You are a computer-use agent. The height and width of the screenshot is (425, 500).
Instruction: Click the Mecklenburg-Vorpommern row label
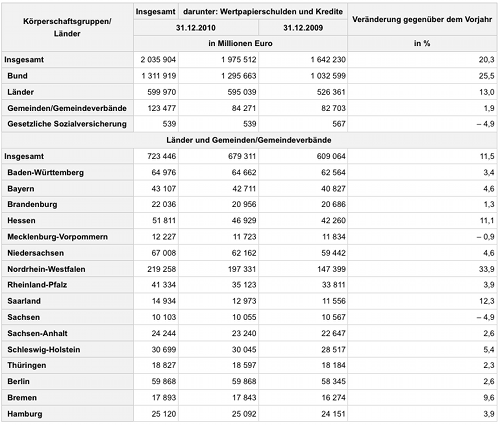pos(57,237)
